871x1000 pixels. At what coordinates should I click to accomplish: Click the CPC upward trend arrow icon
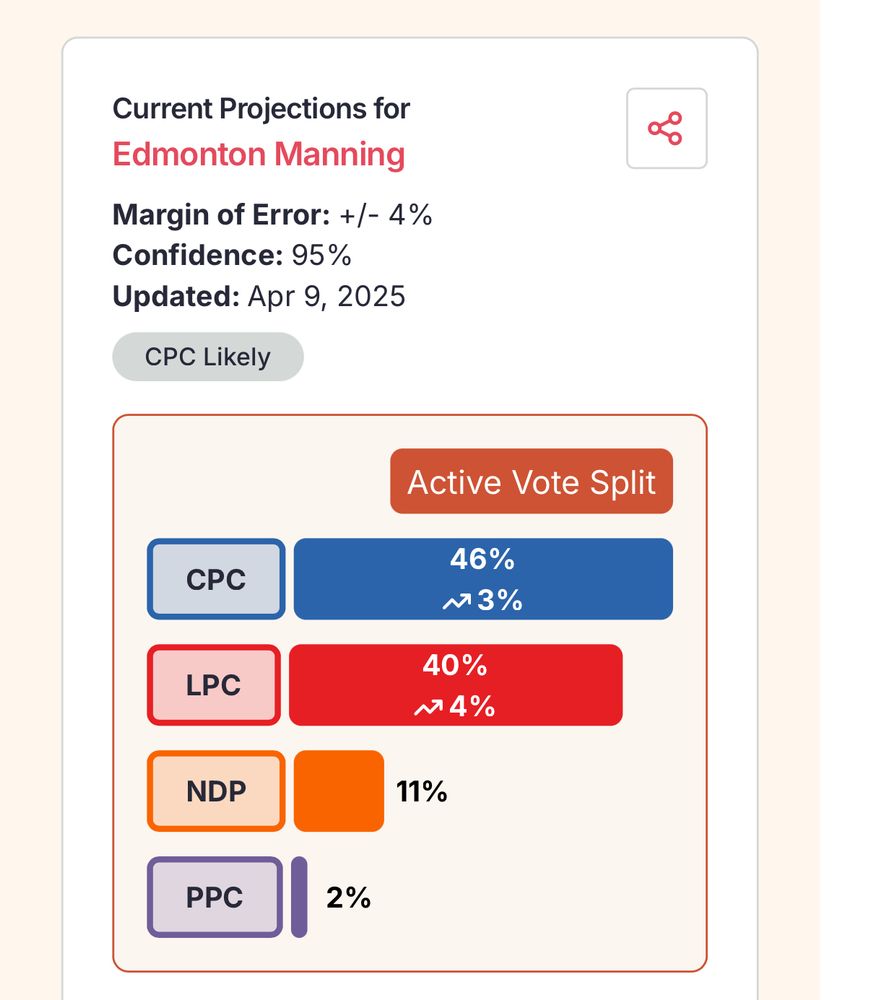click(457, 601)
